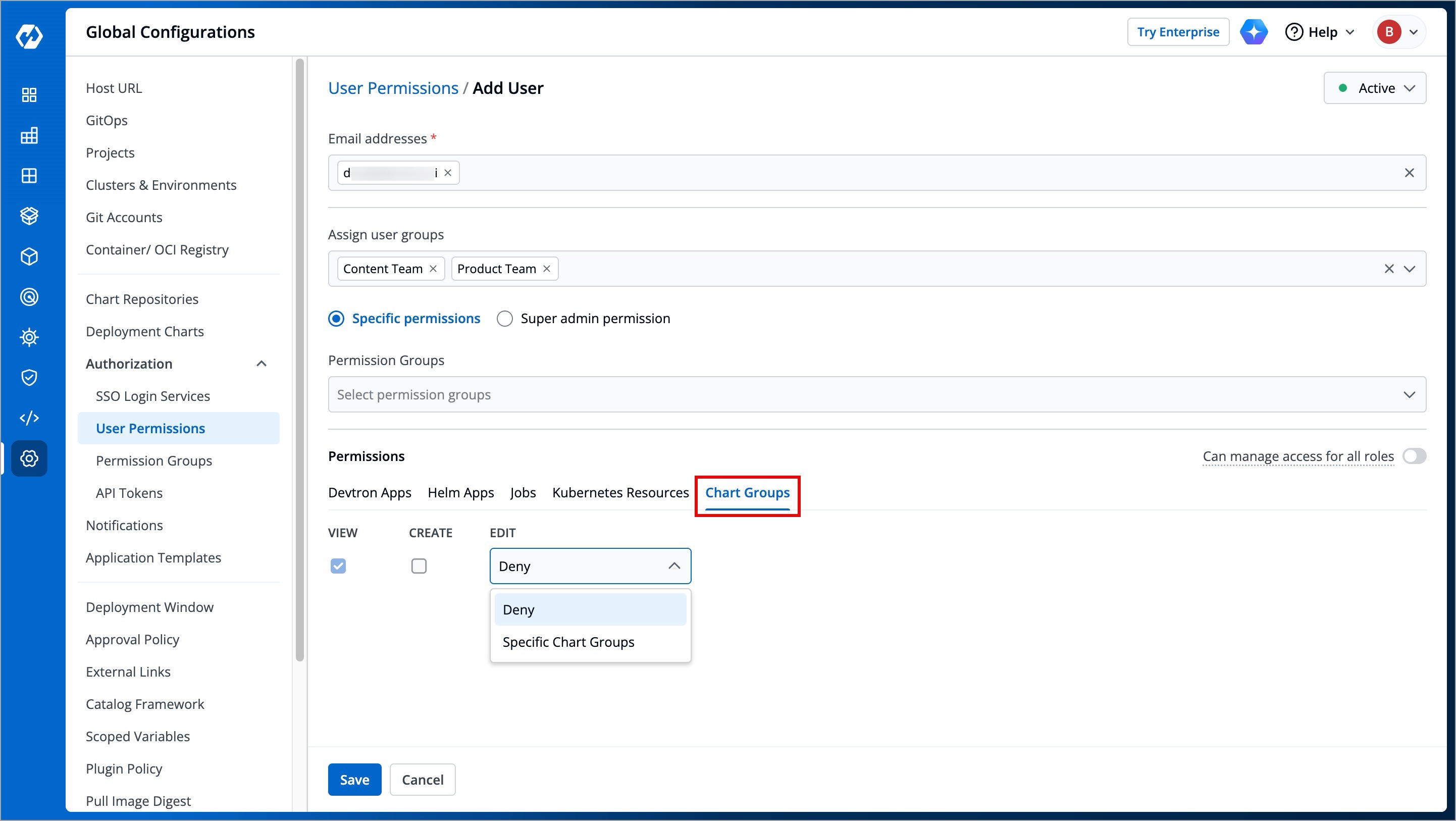Screen dimensions: 1456x821
Task: Remove the Product Team group chip
Action: click(547, 269)
